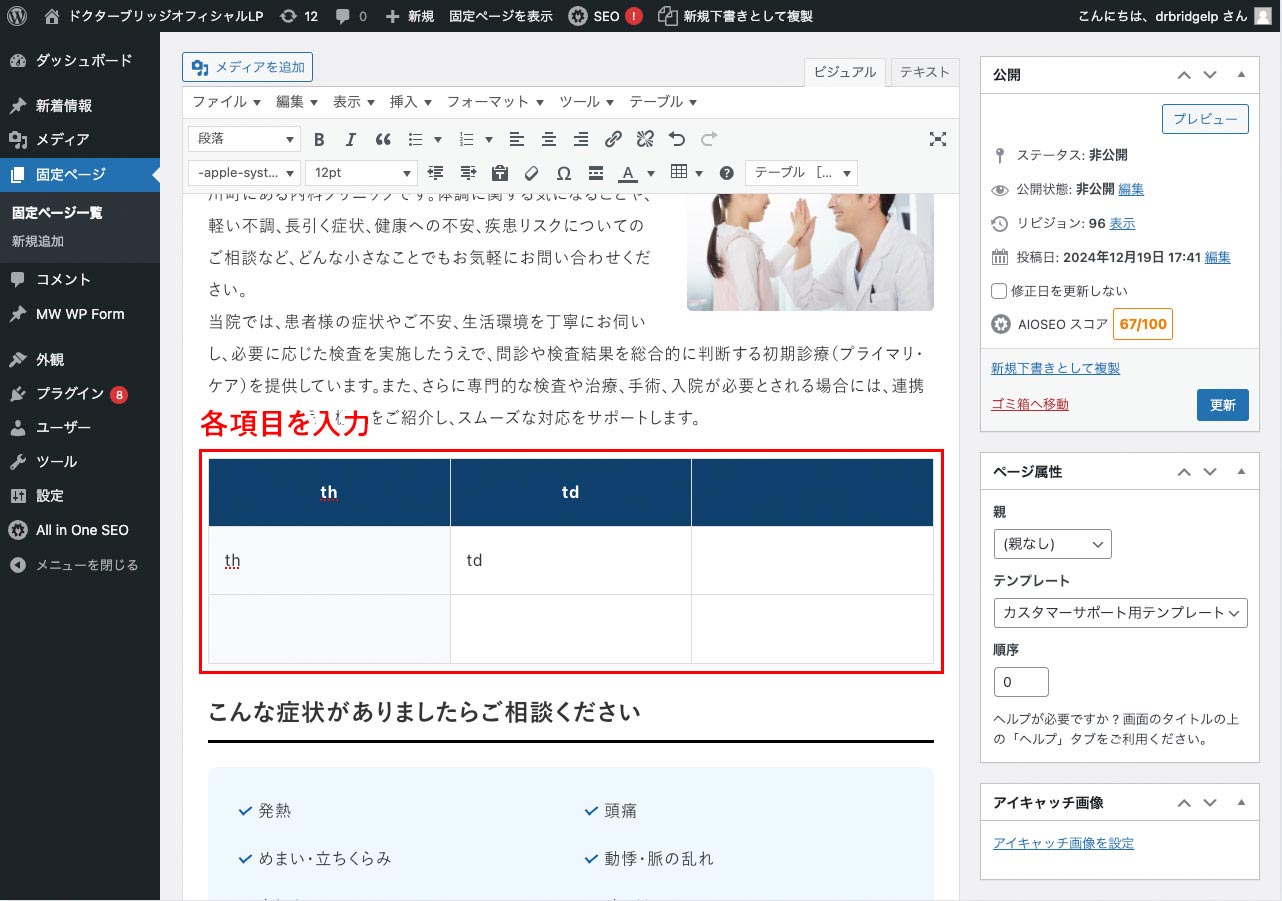Increase indent with the indent icon
The image size is (1282, 901).
[468, 173]
